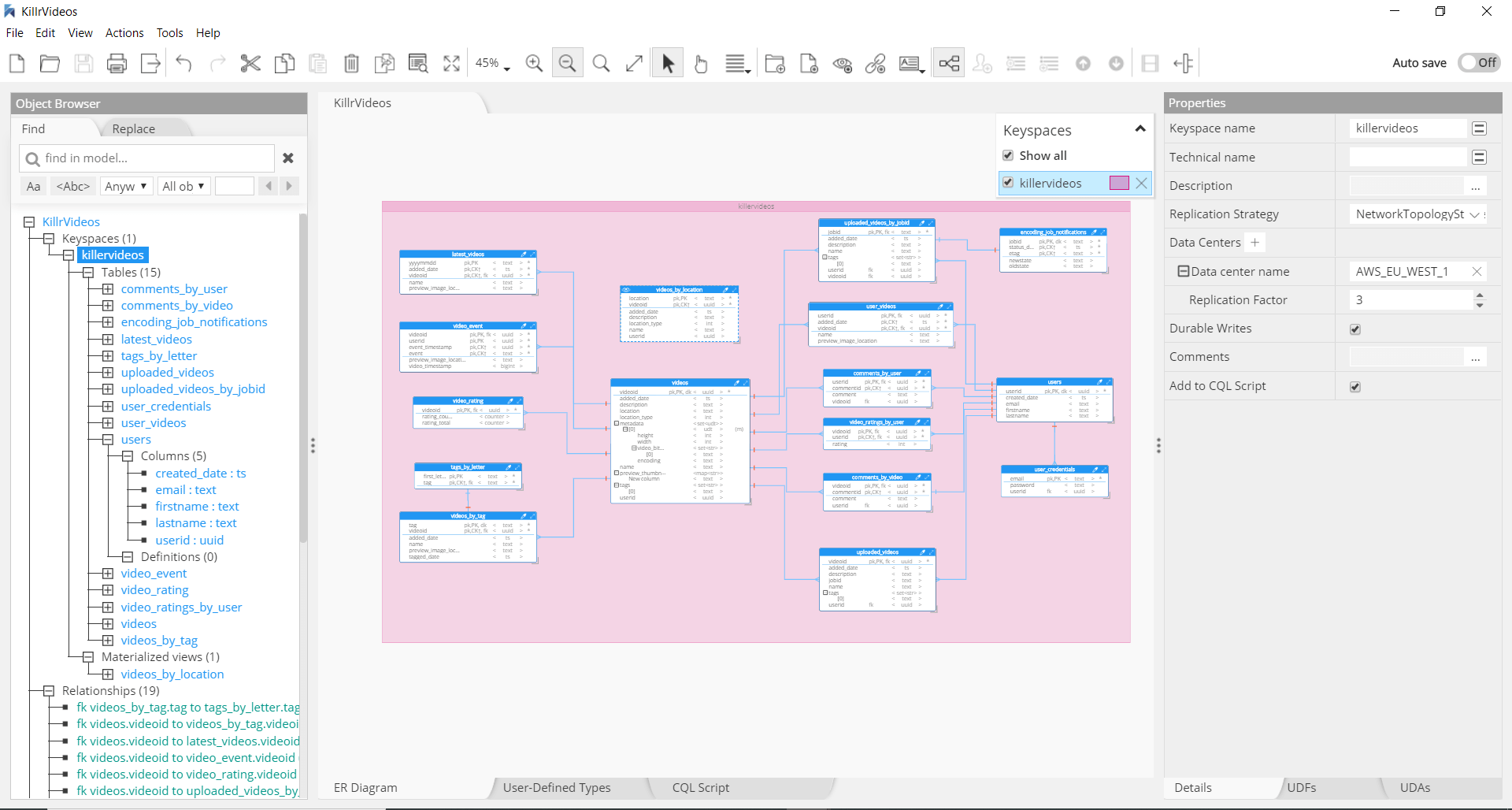Click the Print icon in toolbar
The width and height of the screenshot is (1512, 810).
[117, 64]
